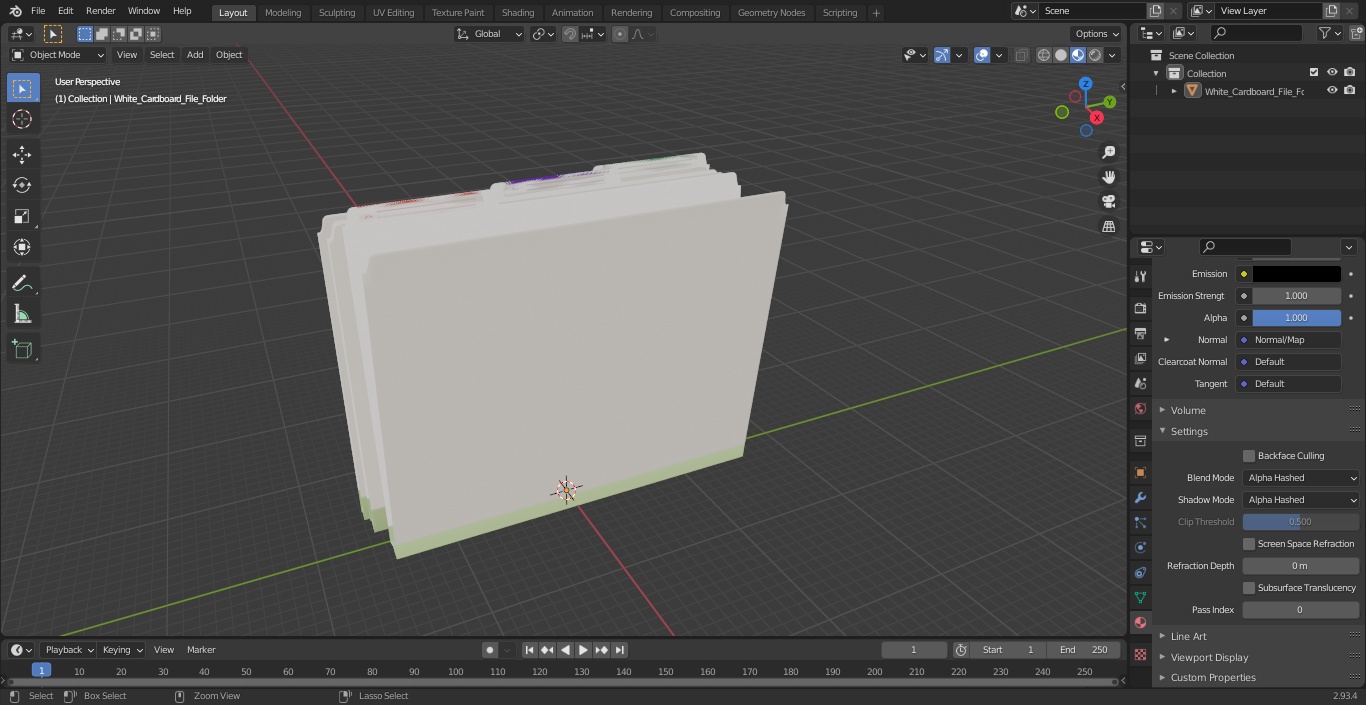Enable Backface Culling checkbox

1249,456
